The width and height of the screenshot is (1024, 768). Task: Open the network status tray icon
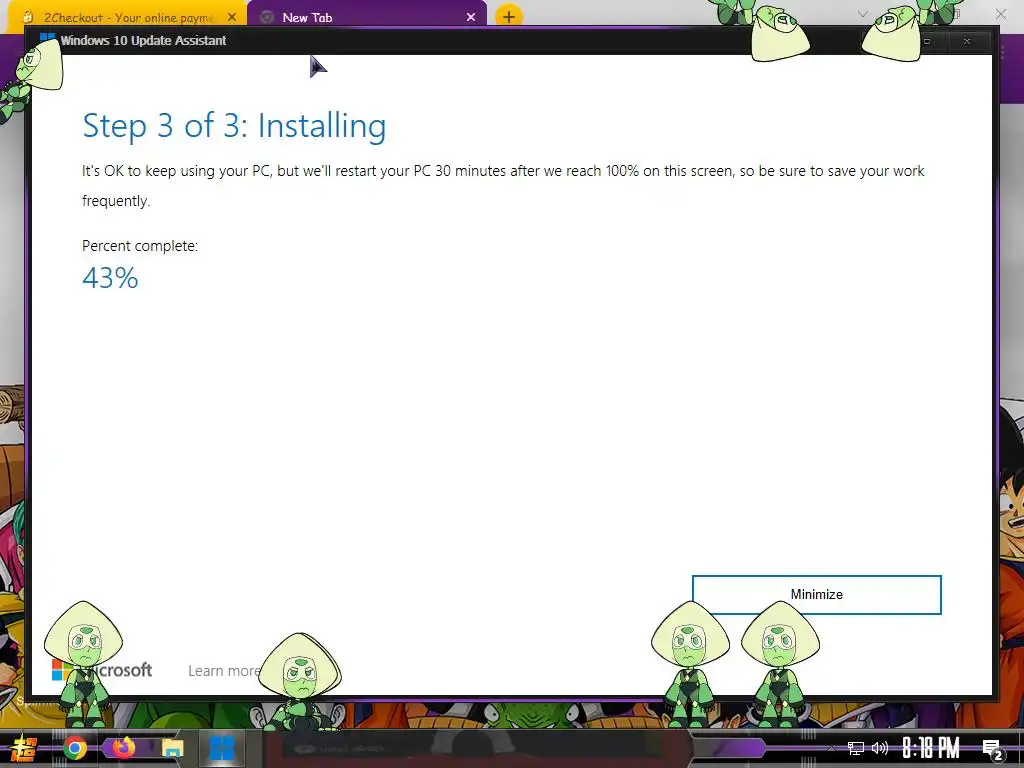coord(856,748)
